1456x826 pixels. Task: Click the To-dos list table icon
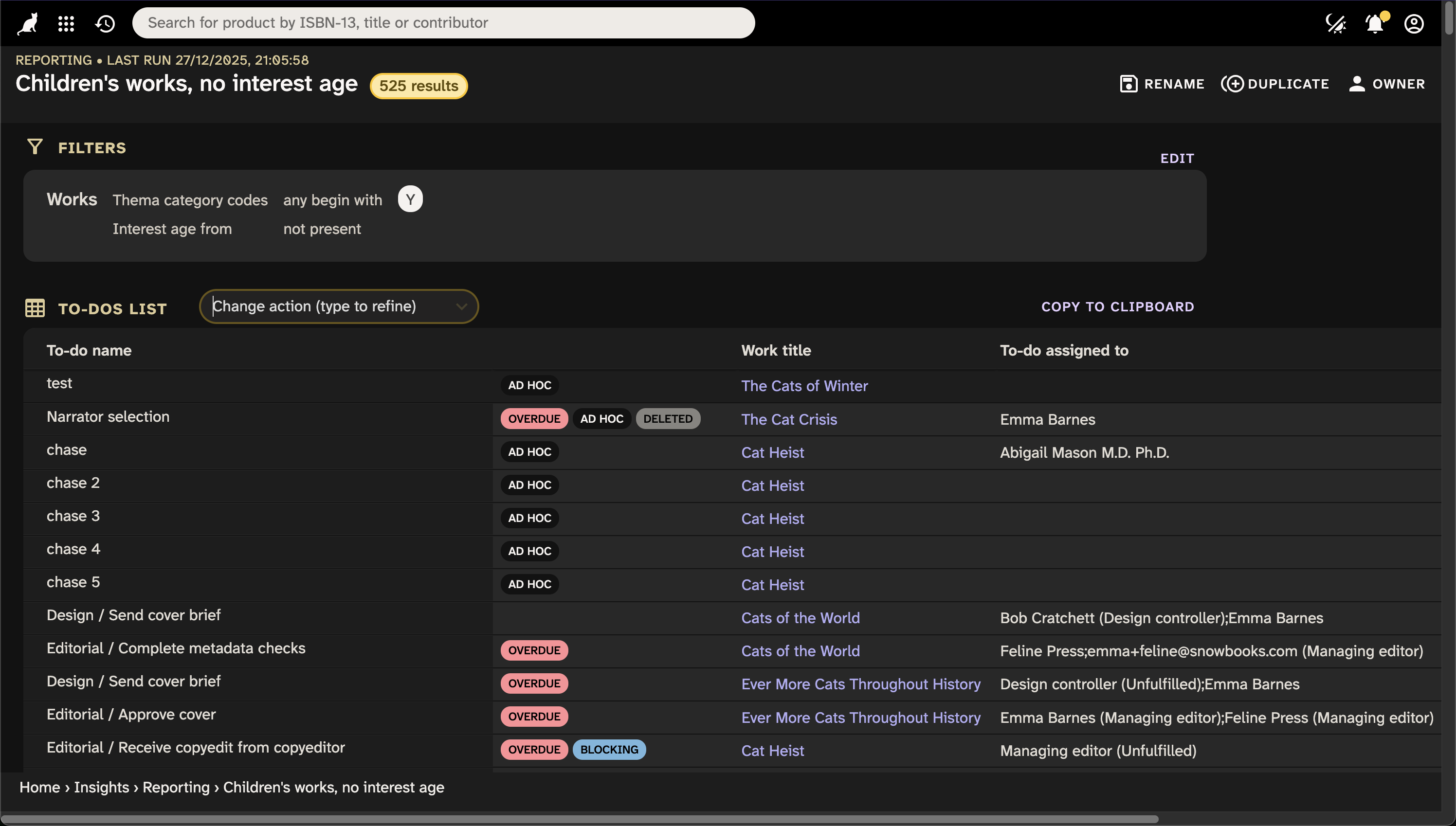pyautogui.click(x=35, y=308)
